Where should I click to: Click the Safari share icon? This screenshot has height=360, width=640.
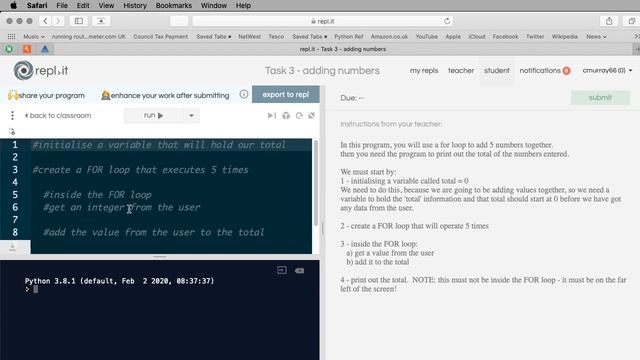click(609, 21)
